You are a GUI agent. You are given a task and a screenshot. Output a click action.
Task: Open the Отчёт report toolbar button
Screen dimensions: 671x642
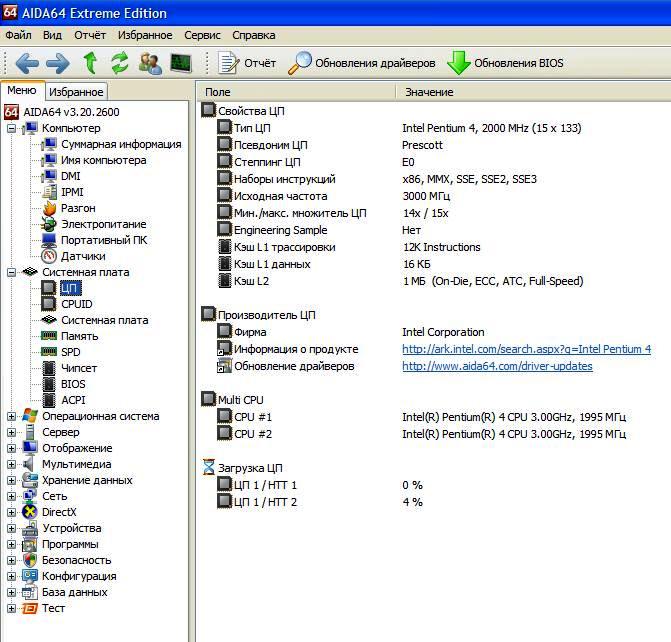coord(246,63)
